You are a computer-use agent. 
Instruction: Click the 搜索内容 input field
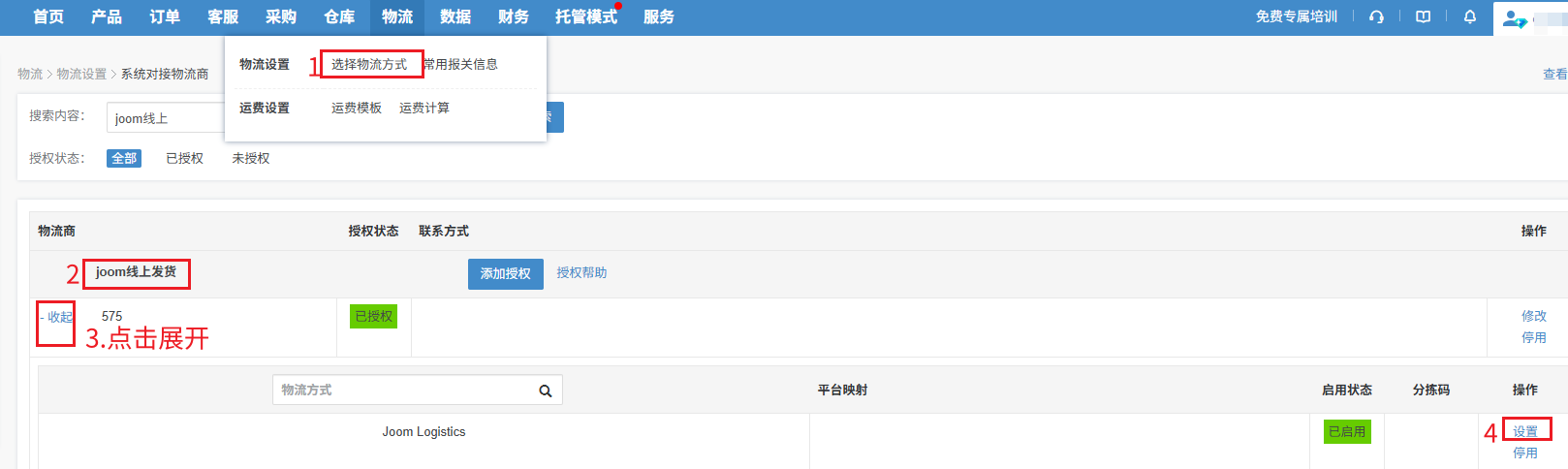click(165, 118)
